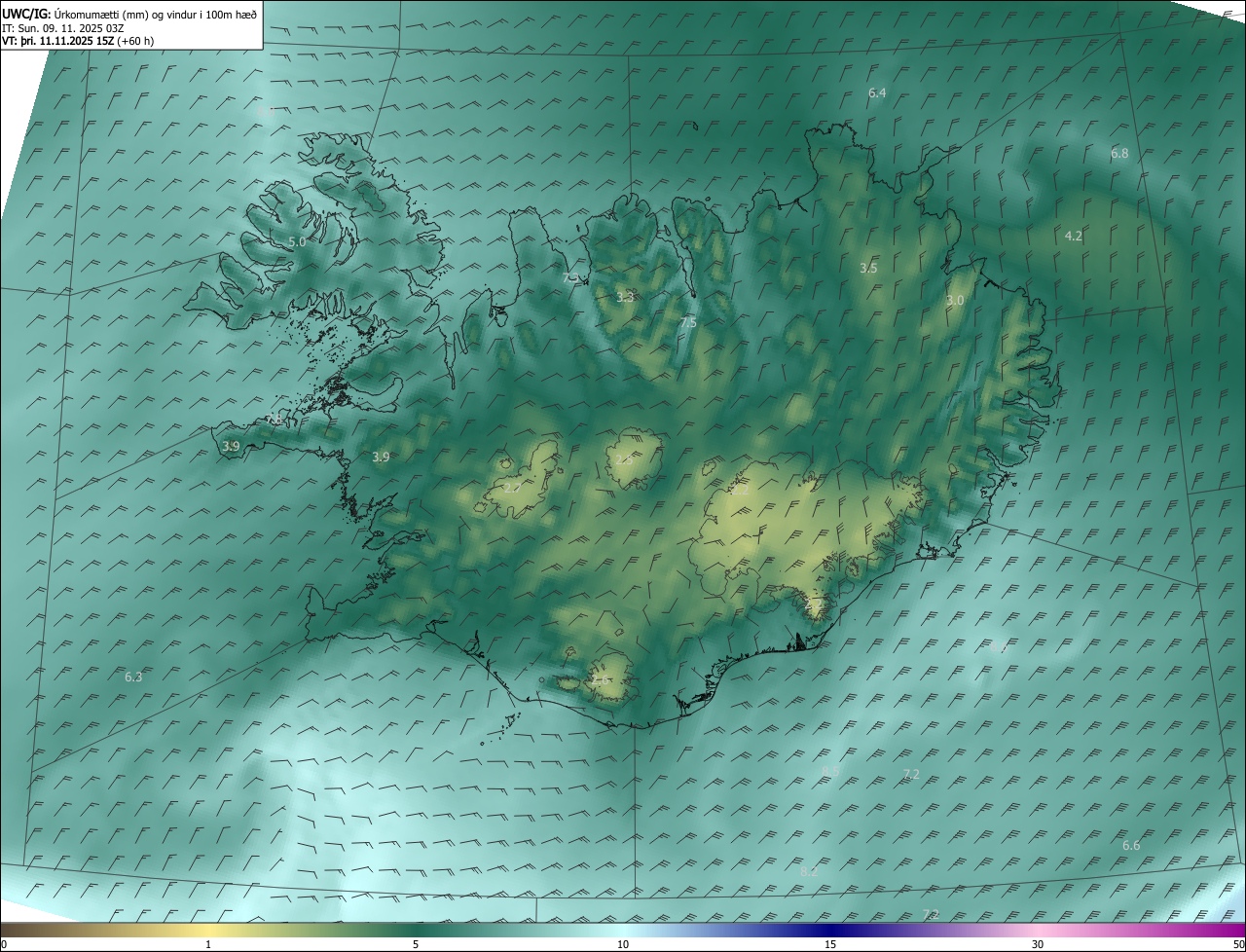This screenshot has height=952, width=1246.
Task: Click the 6.3 value label over the sea
Action: 133,677
